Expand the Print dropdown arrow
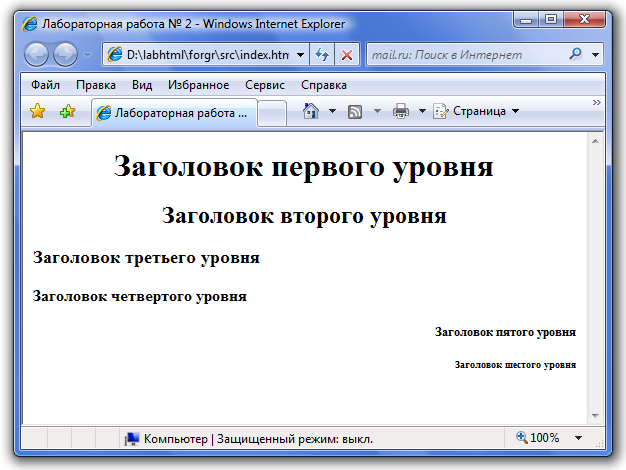Viewport: 626px width, 470px height. [422, 111]
